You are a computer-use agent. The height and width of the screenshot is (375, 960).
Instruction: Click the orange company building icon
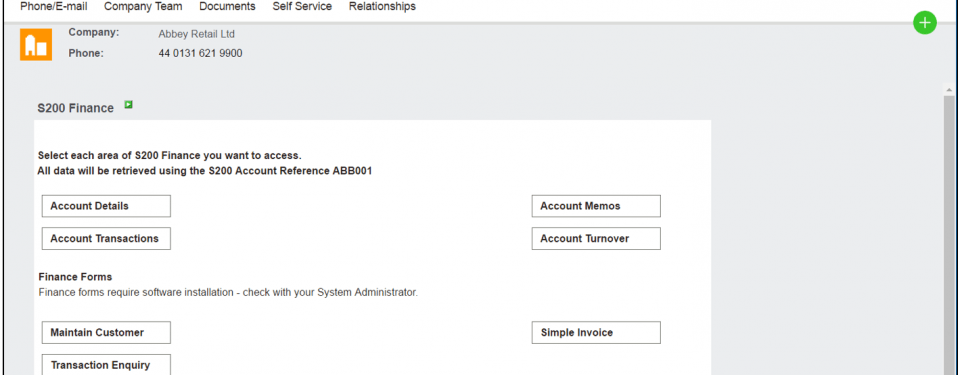36,45
